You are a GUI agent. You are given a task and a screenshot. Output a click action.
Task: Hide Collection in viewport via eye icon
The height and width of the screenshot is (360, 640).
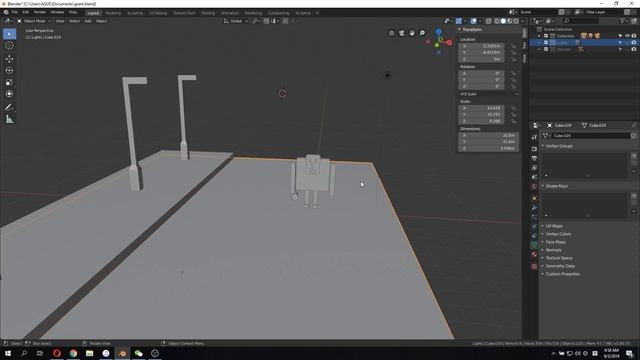(627, 36)
